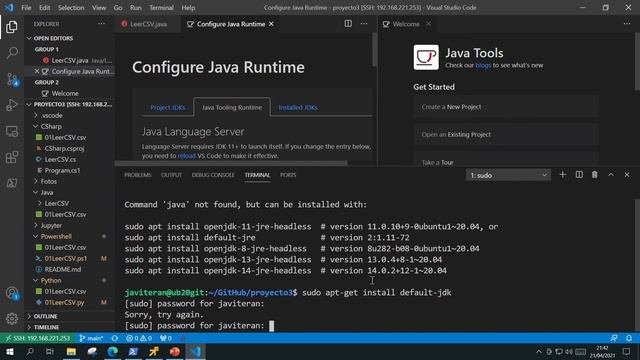Open the Terminal menu
The image size is (640, 360).
point(161,7)
